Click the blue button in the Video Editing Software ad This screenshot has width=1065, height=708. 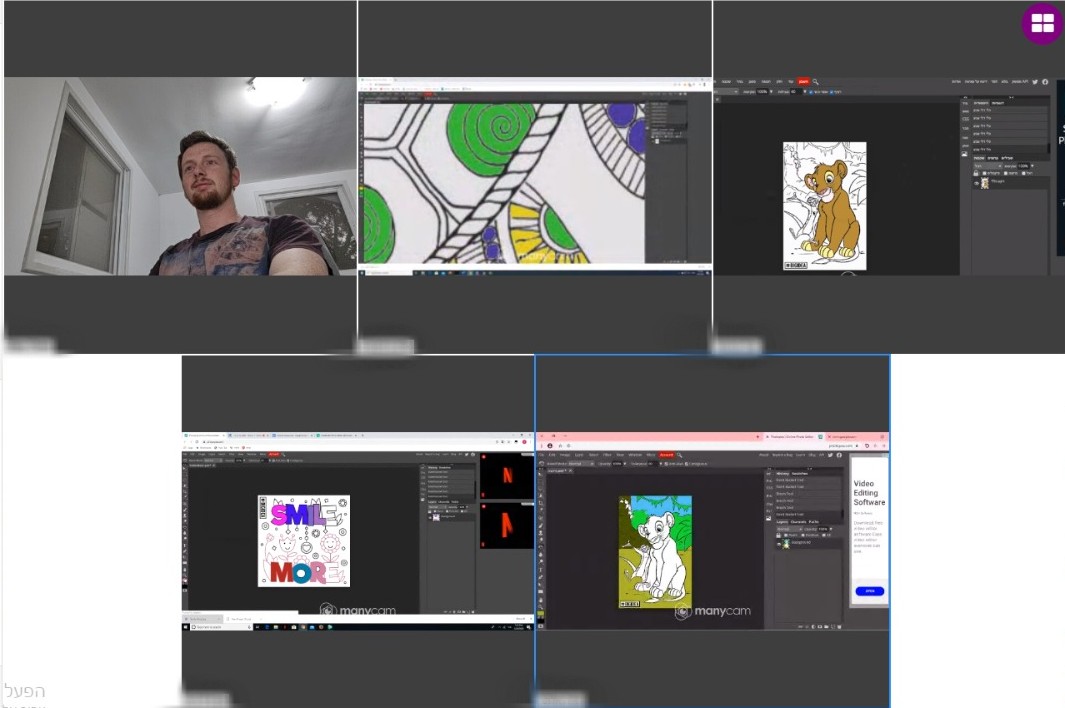[868, 591]
